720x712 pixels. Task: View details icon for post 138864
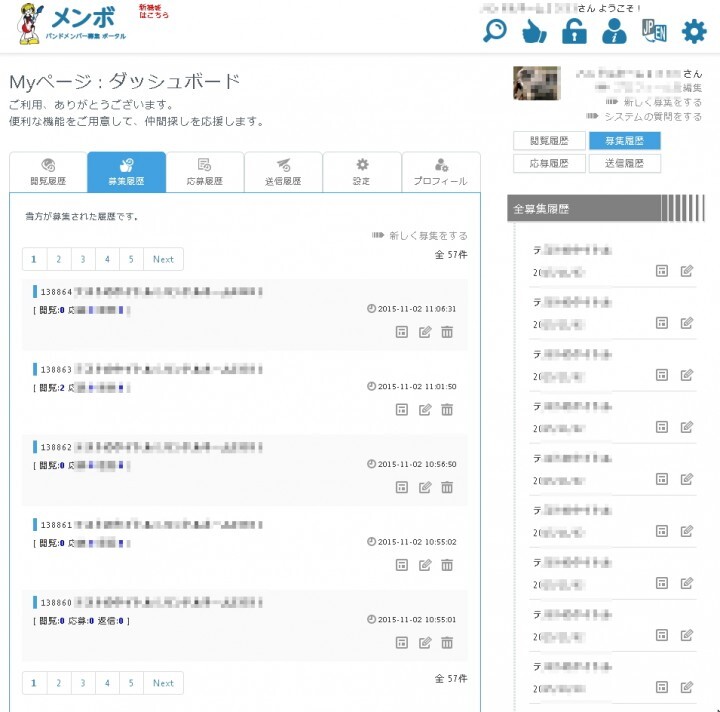402,332
